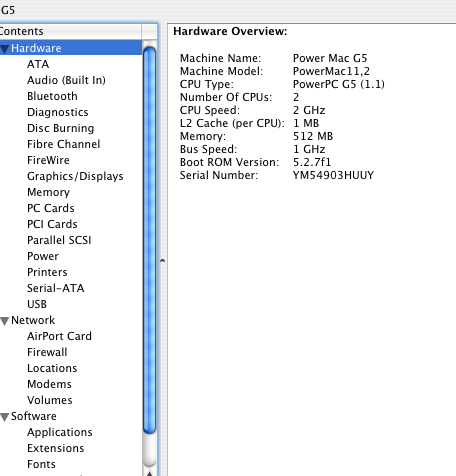Select Disc Burning in sidebar
The height and width of the screenshot is (476, 456).
(61, 128)
